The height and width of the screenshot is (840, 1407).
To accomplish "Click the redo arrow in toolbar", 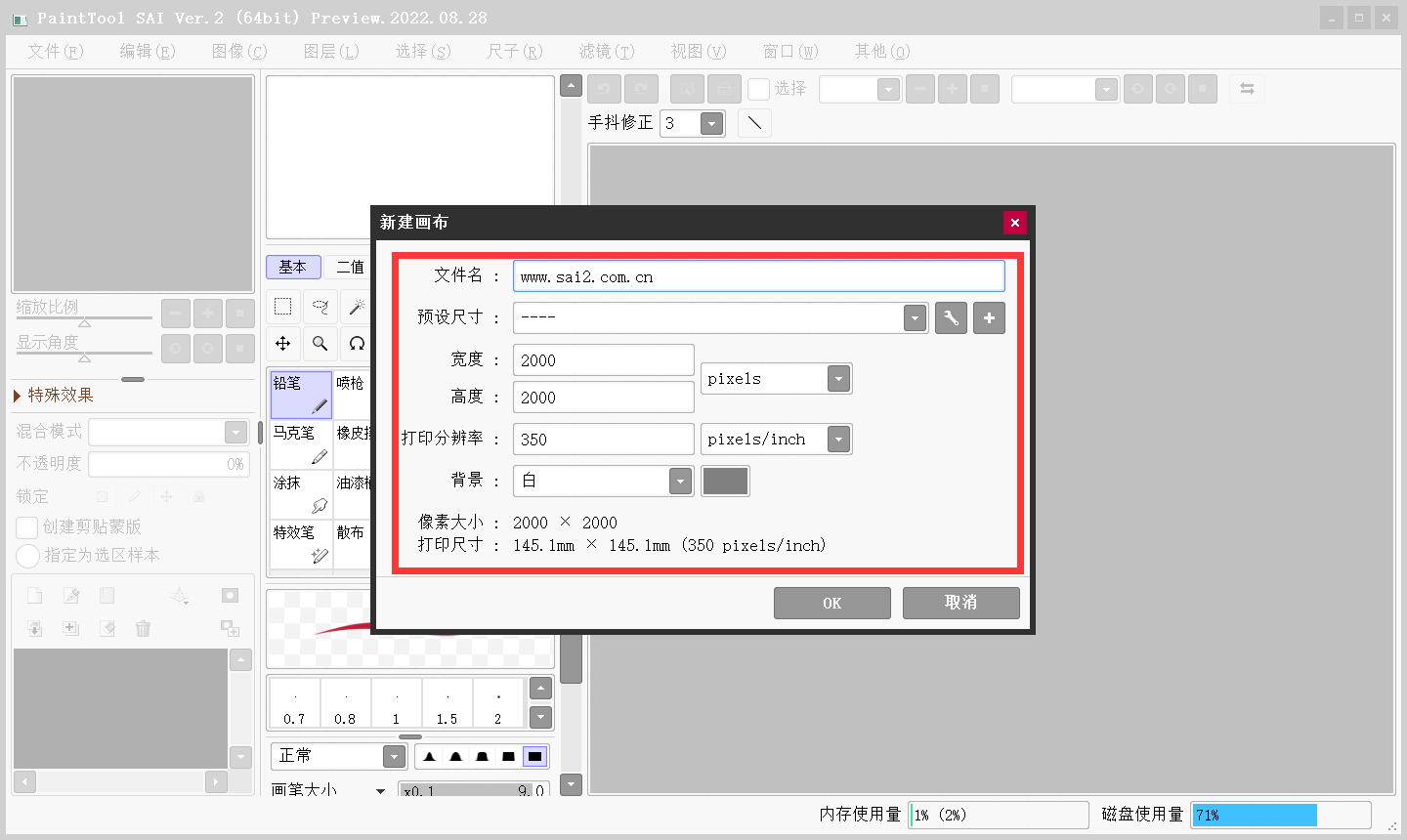I will click(641, 89).
